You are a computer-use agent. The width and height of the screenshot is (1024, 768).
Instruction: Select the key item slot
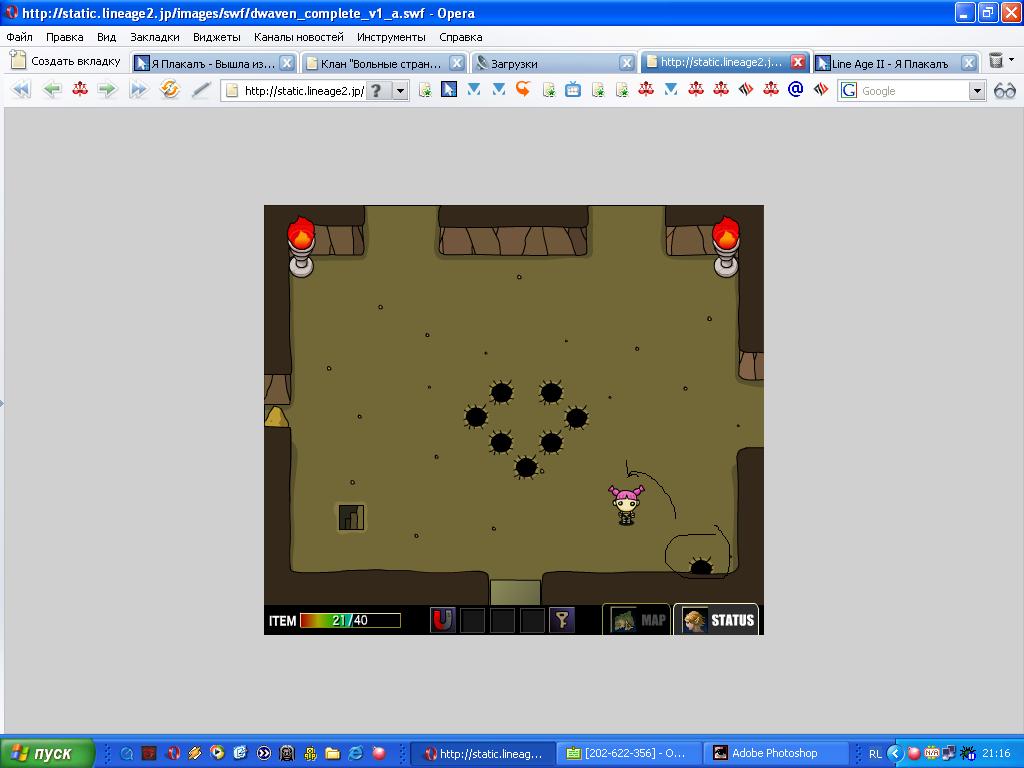562,620
